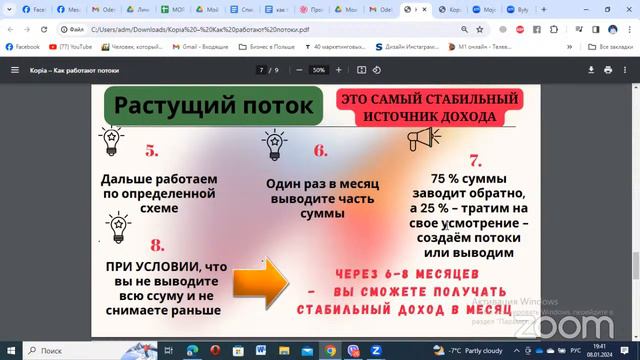Switch to the first Facebook tab

[x=34, y=9]
